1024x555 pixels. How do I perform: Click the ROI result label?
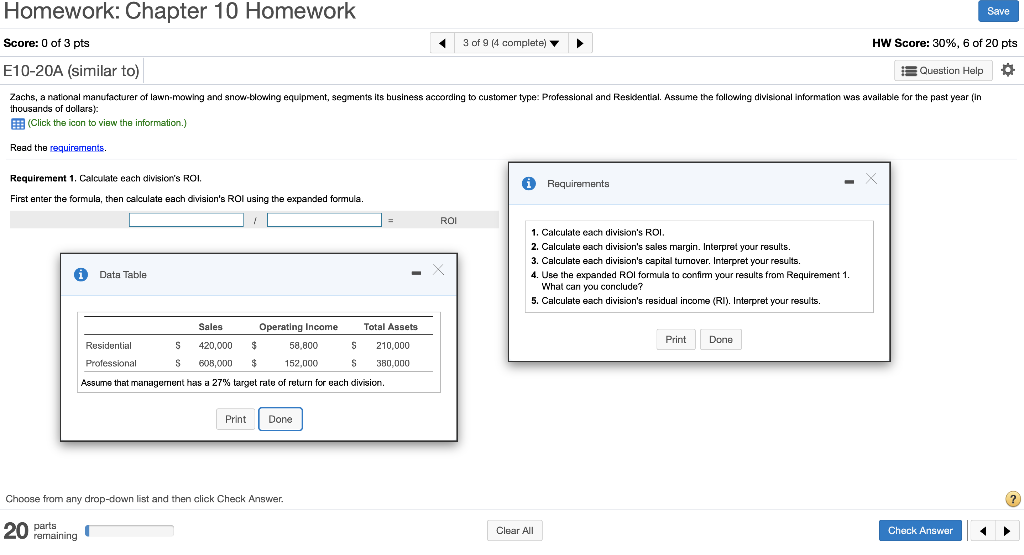[x=448, y=221]
